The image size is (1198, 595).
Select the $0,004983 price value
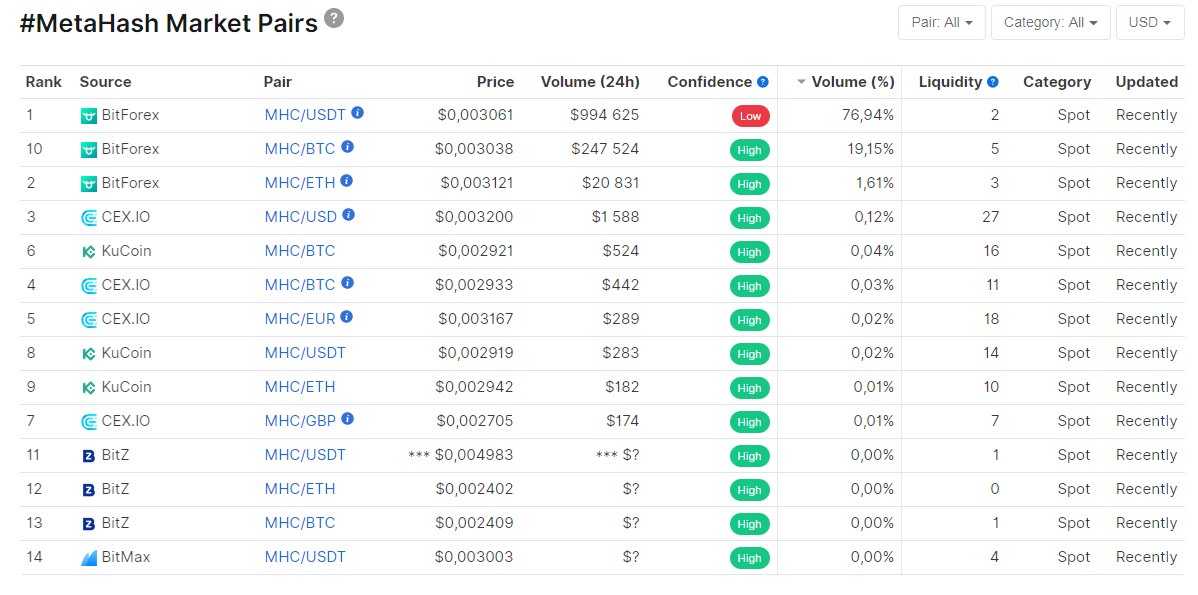[474, 454]
